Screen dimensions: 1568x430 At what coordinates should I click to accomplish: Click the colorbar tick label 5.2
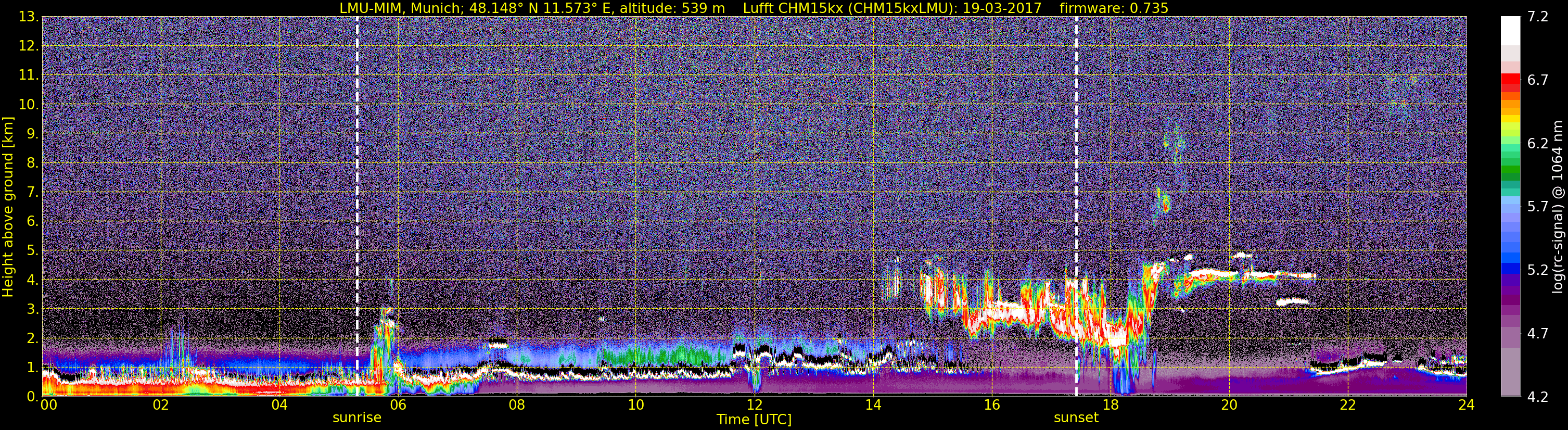point(1538,270)
